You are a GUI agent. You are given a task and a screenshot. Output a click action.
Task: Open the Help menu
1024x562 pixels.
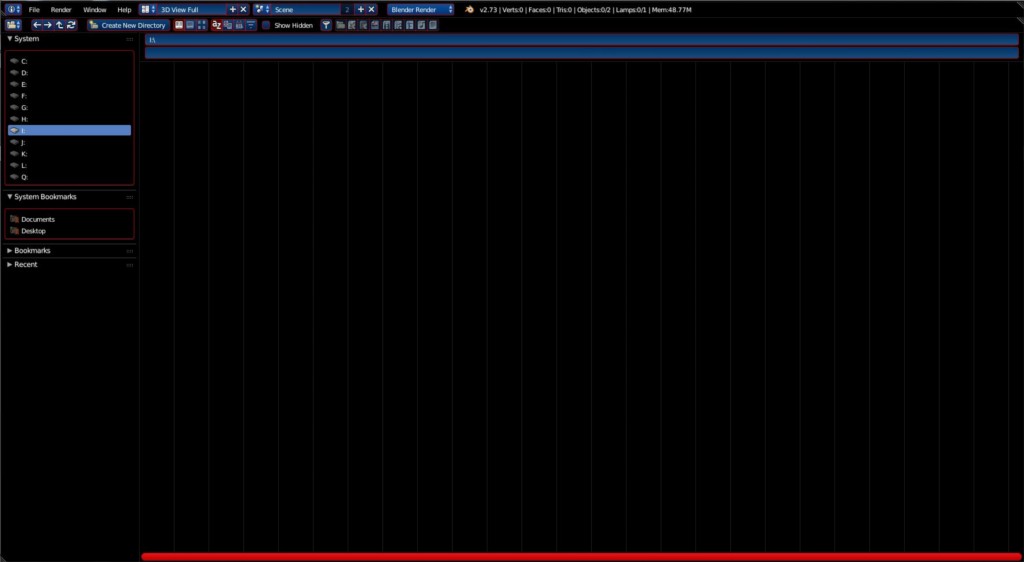tap(124, 10)
